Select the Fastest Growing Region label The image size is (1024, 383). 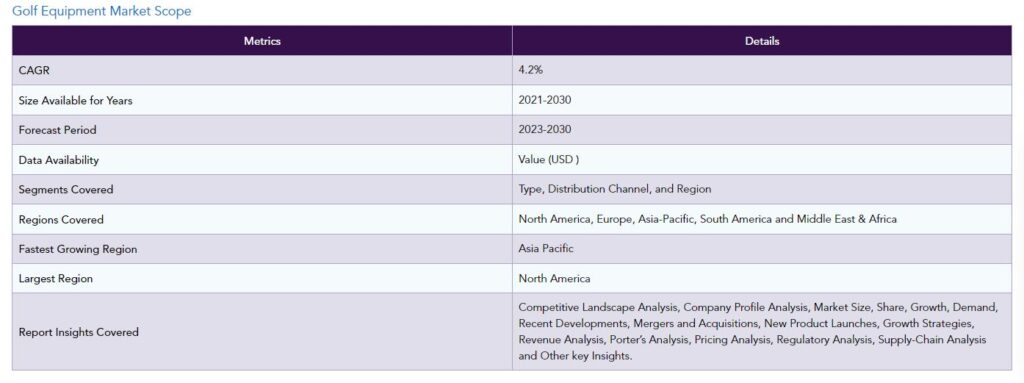click(x=78, y=249)
